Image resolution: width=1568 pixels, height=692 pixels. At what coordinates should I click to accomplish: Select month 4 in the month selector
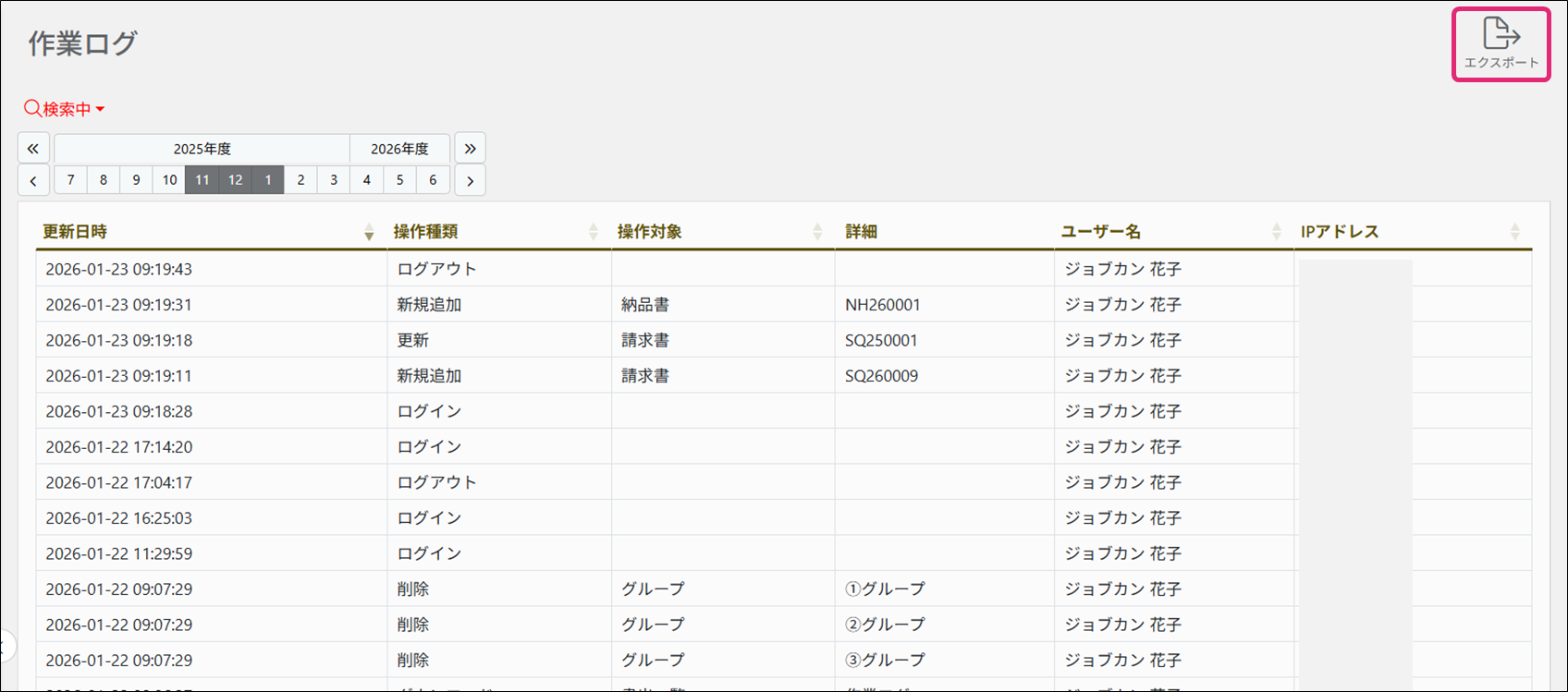point(367,180)
